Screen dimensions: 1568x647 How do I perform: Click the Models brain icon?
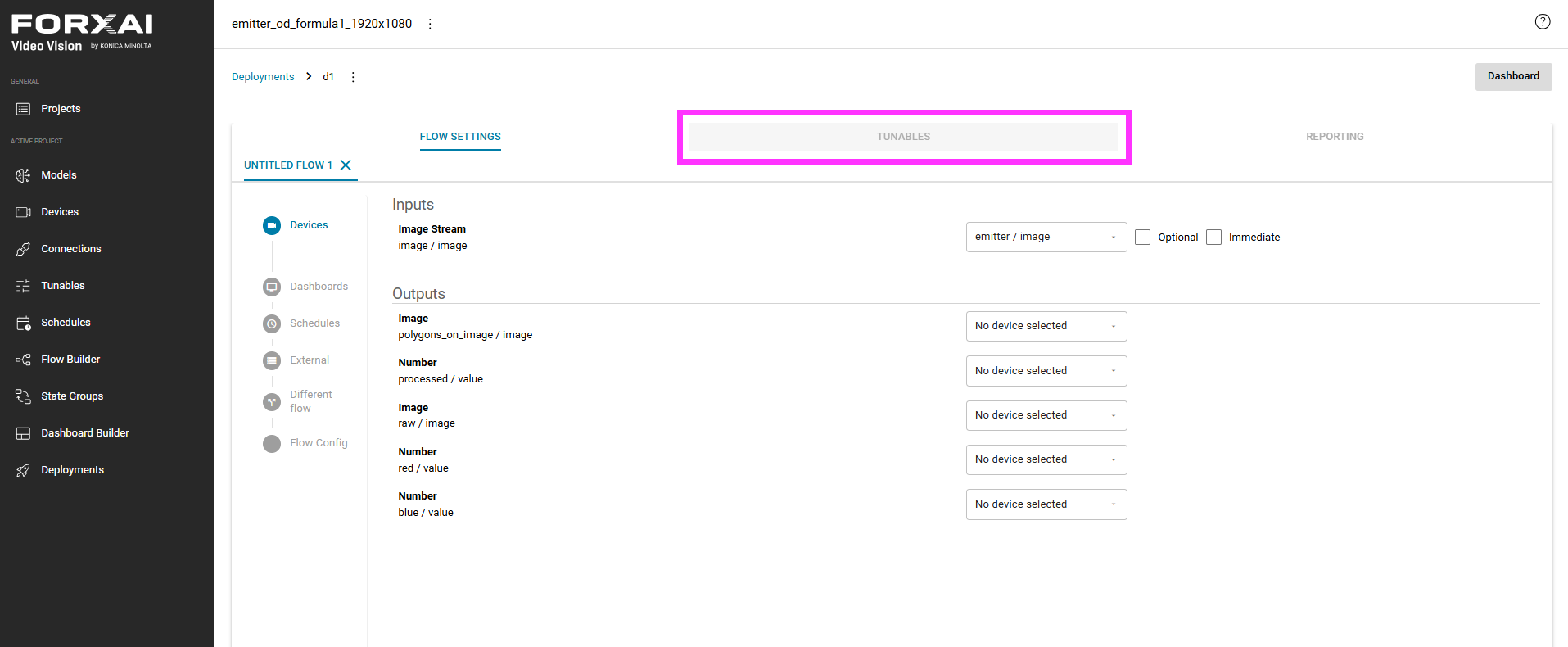[23, 175]
